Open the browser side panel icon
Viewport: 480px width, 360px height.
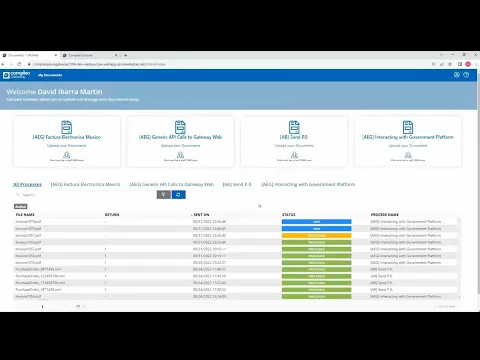click(460, 64)
